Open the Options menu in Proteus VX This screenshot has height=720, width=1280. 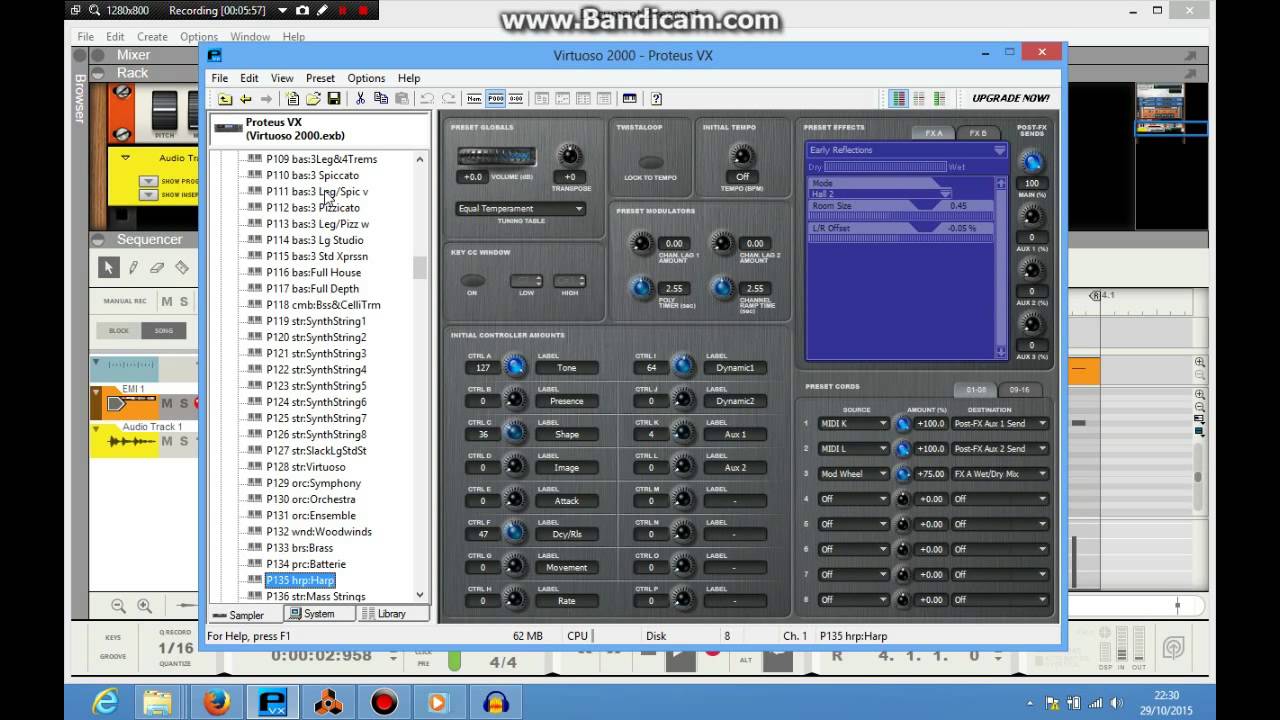point(366,78)
